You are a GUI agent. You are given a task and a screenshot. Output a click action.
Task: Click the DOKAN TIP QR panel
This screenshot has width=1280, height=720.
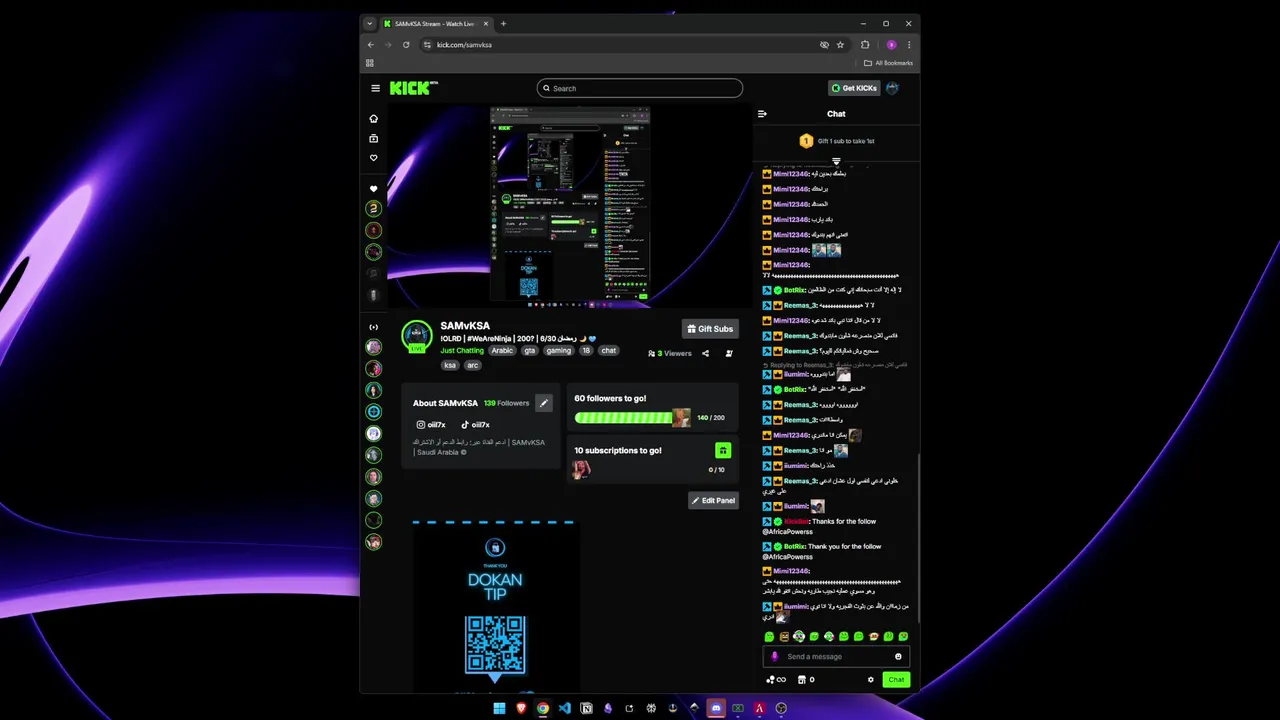[495, 605]
